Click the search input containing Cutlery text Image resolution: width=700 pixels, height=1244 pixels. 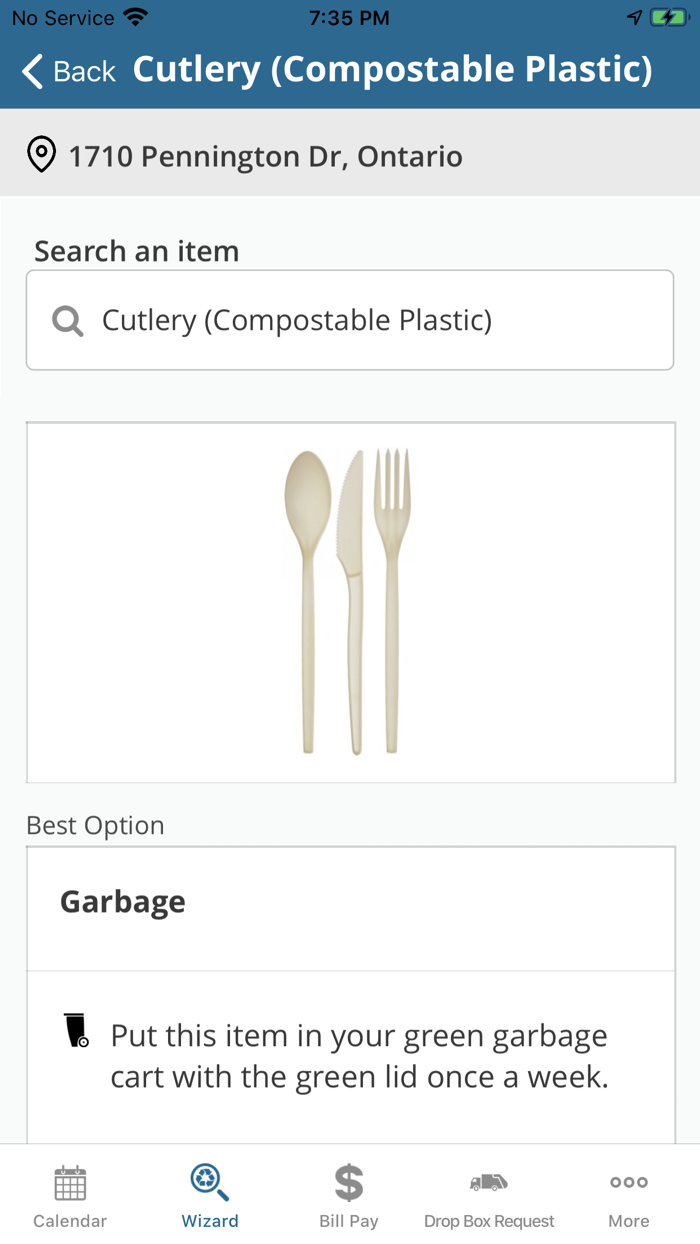pos(350,319)
